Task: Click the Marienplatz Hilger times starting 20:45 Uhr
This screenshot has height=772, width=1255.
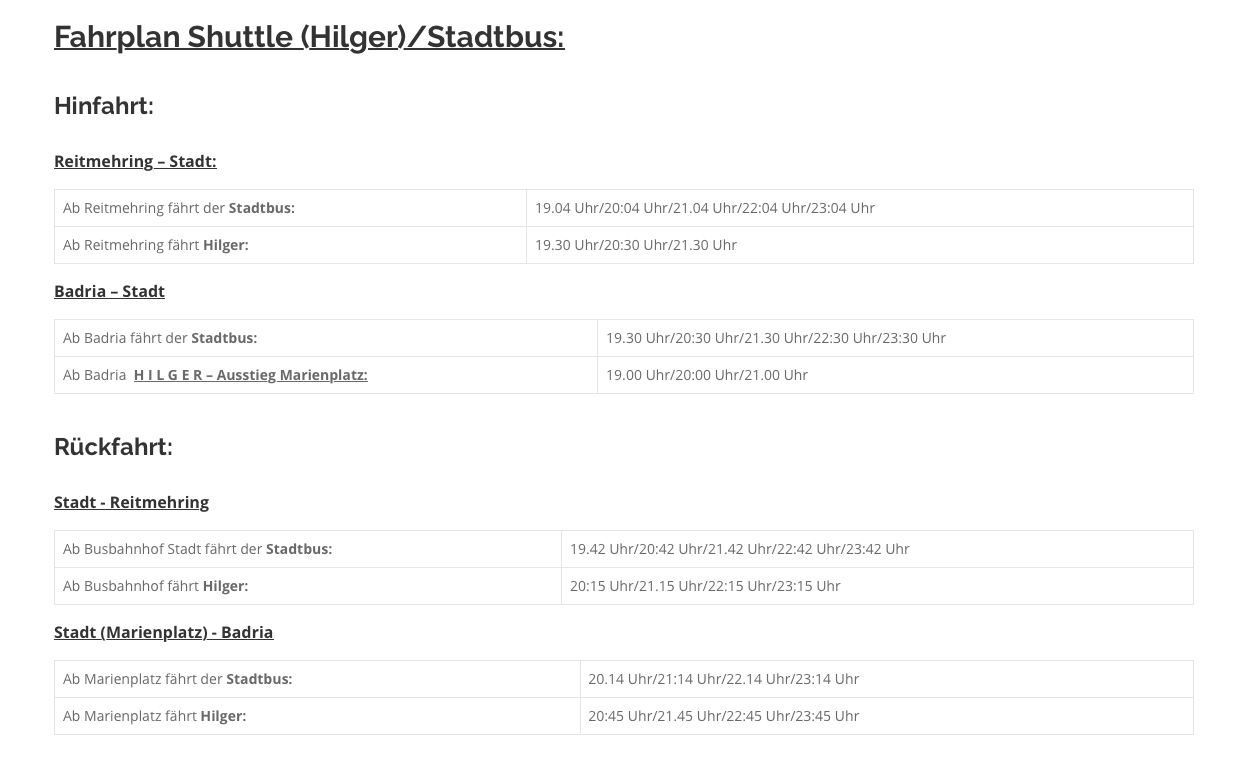Action: (x=724, y=716)
